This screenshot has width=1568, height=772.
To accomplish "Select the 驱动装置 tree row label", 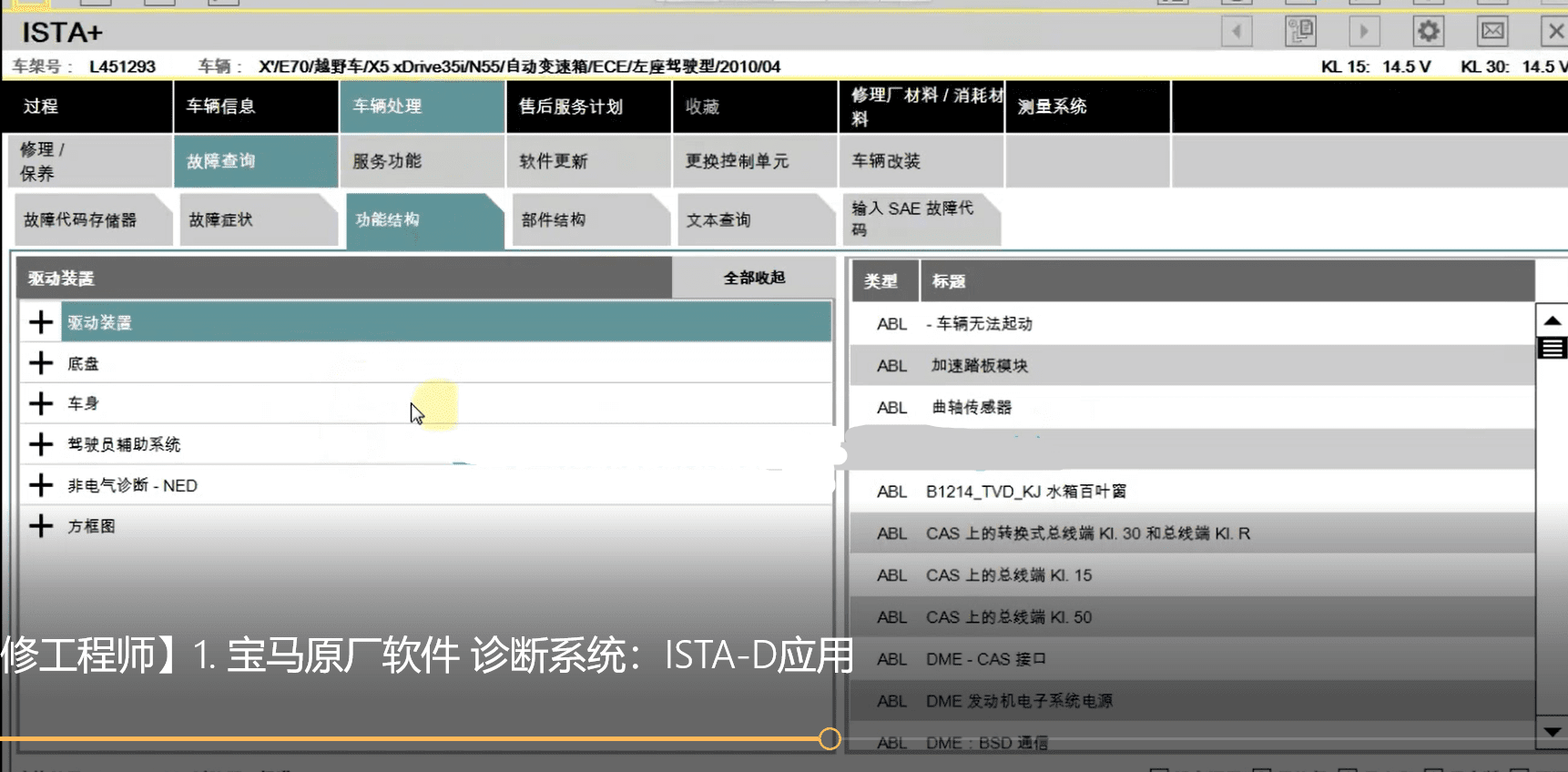I will [99, 322].
